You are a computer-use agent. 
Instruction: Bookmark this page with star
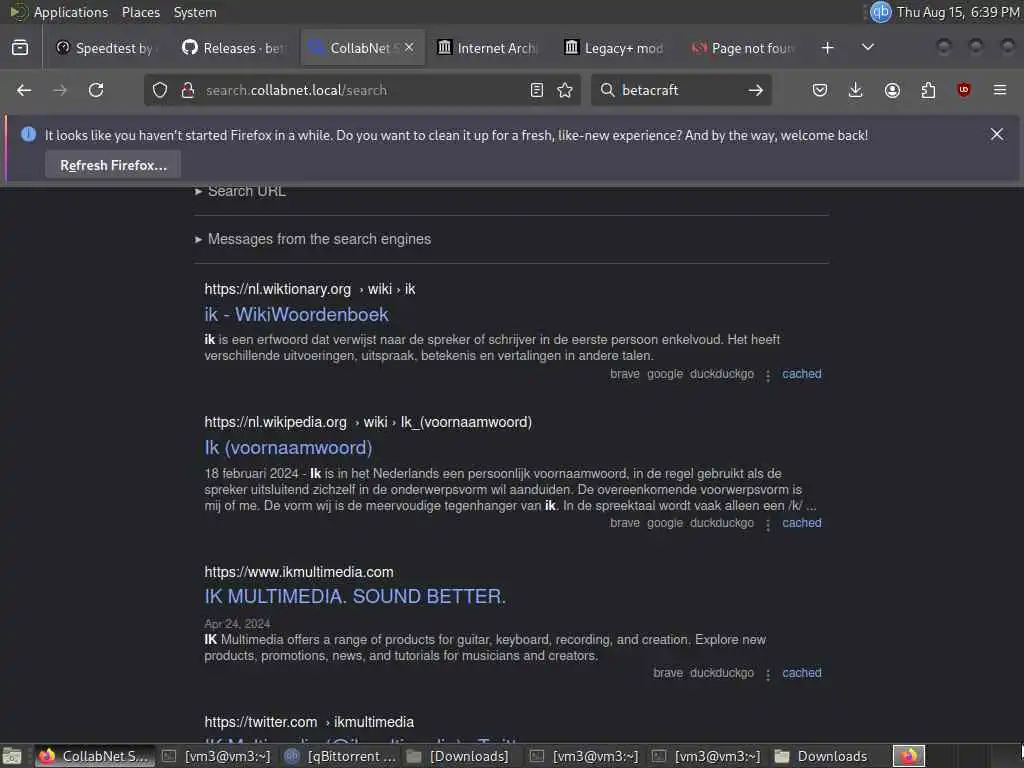pos(565,90)
